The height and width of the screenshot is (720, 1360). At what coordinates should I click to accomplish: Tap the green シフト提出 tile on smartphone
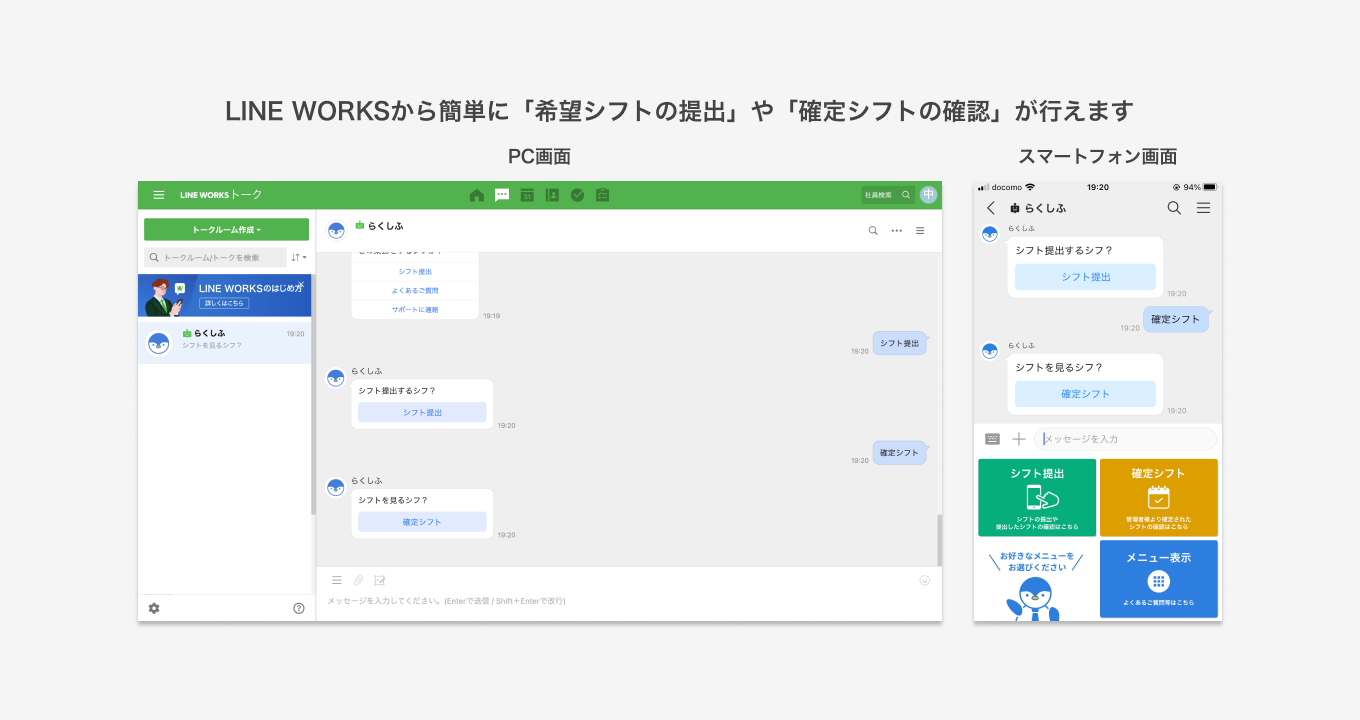tap(1037, 497)
